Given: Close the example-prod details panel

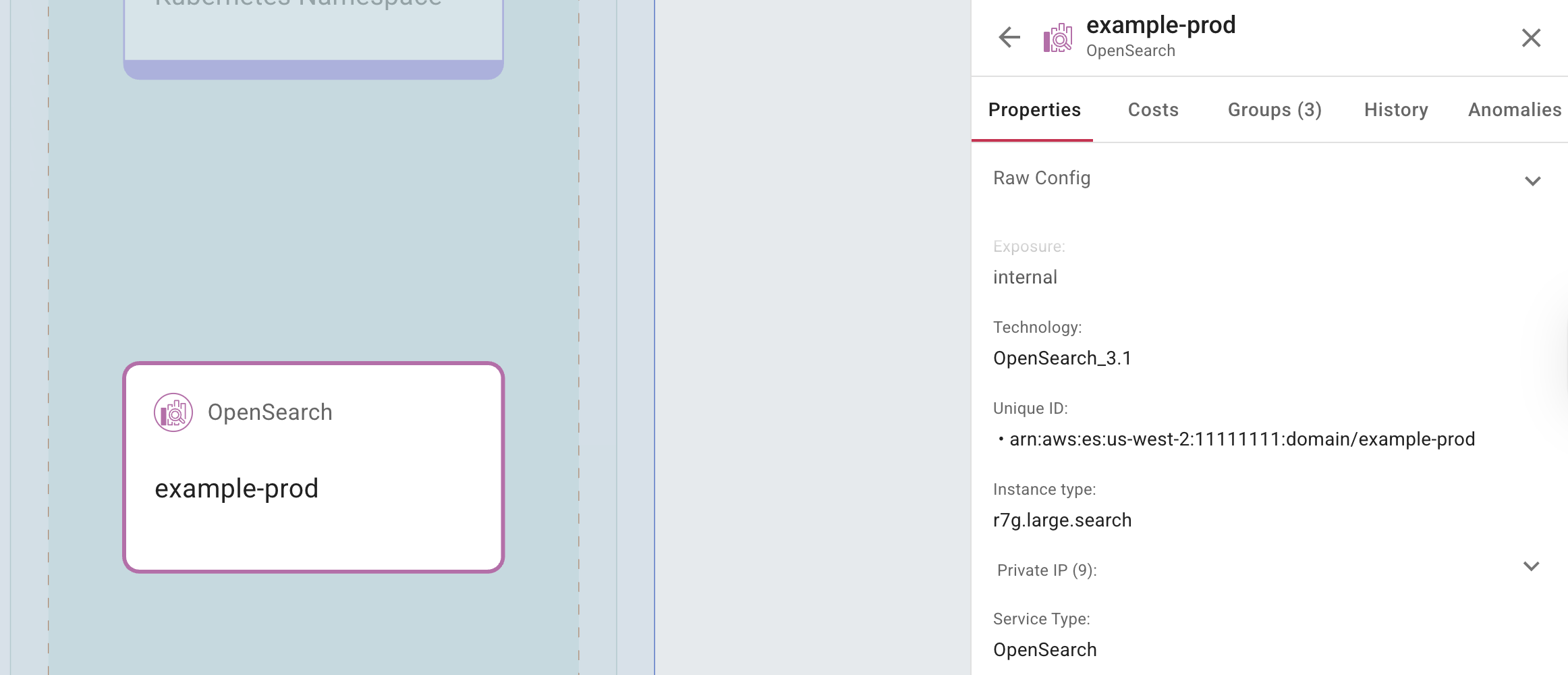Looking at the screenshot, I should coord(1531,38).
